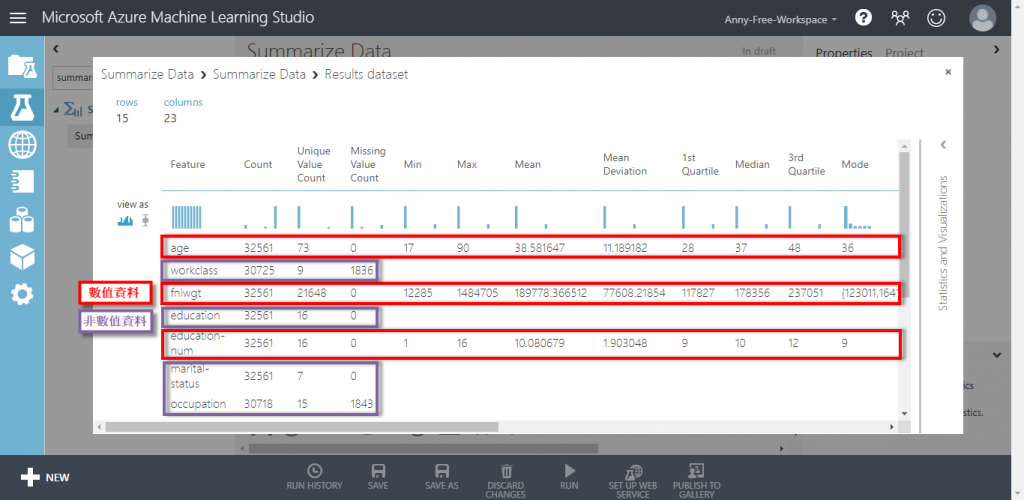Click the NEW plus button
The height and width of the screenshot is (500, 1024).
(44, 477)
